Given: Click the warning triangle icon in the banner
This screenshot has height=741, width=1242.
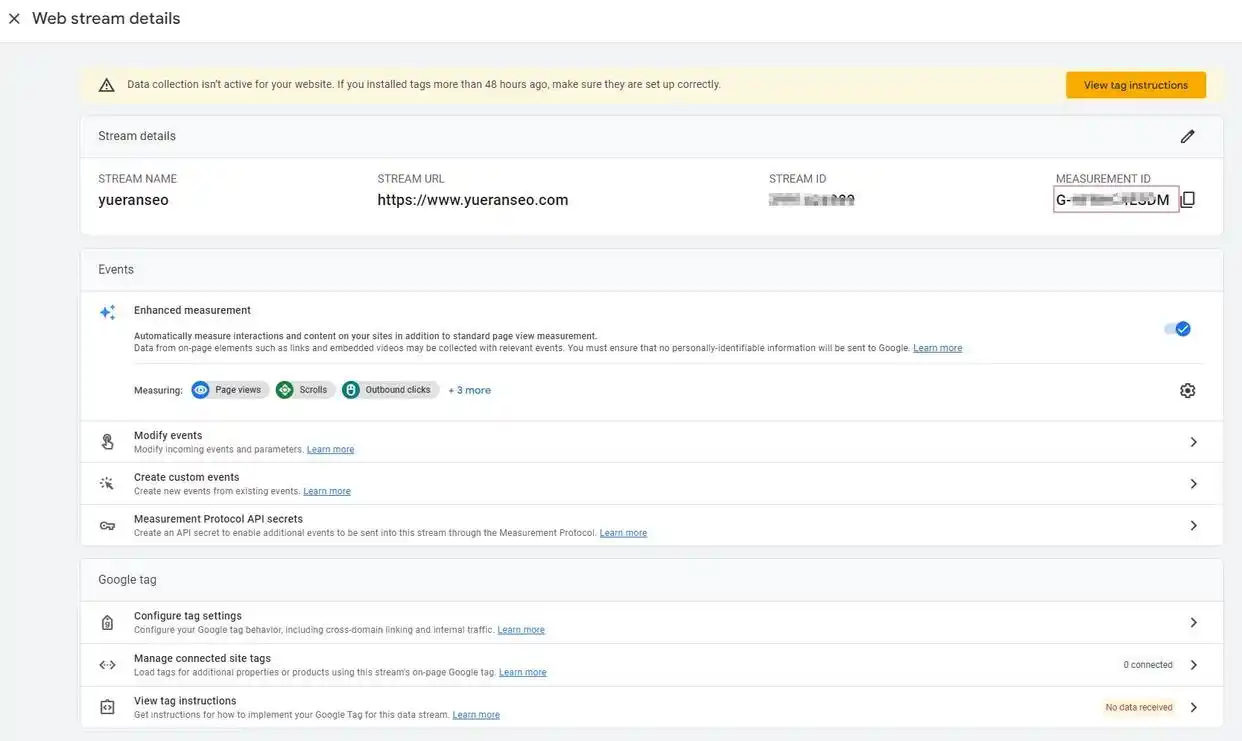Looking at the screenshot, I should 107,85.
